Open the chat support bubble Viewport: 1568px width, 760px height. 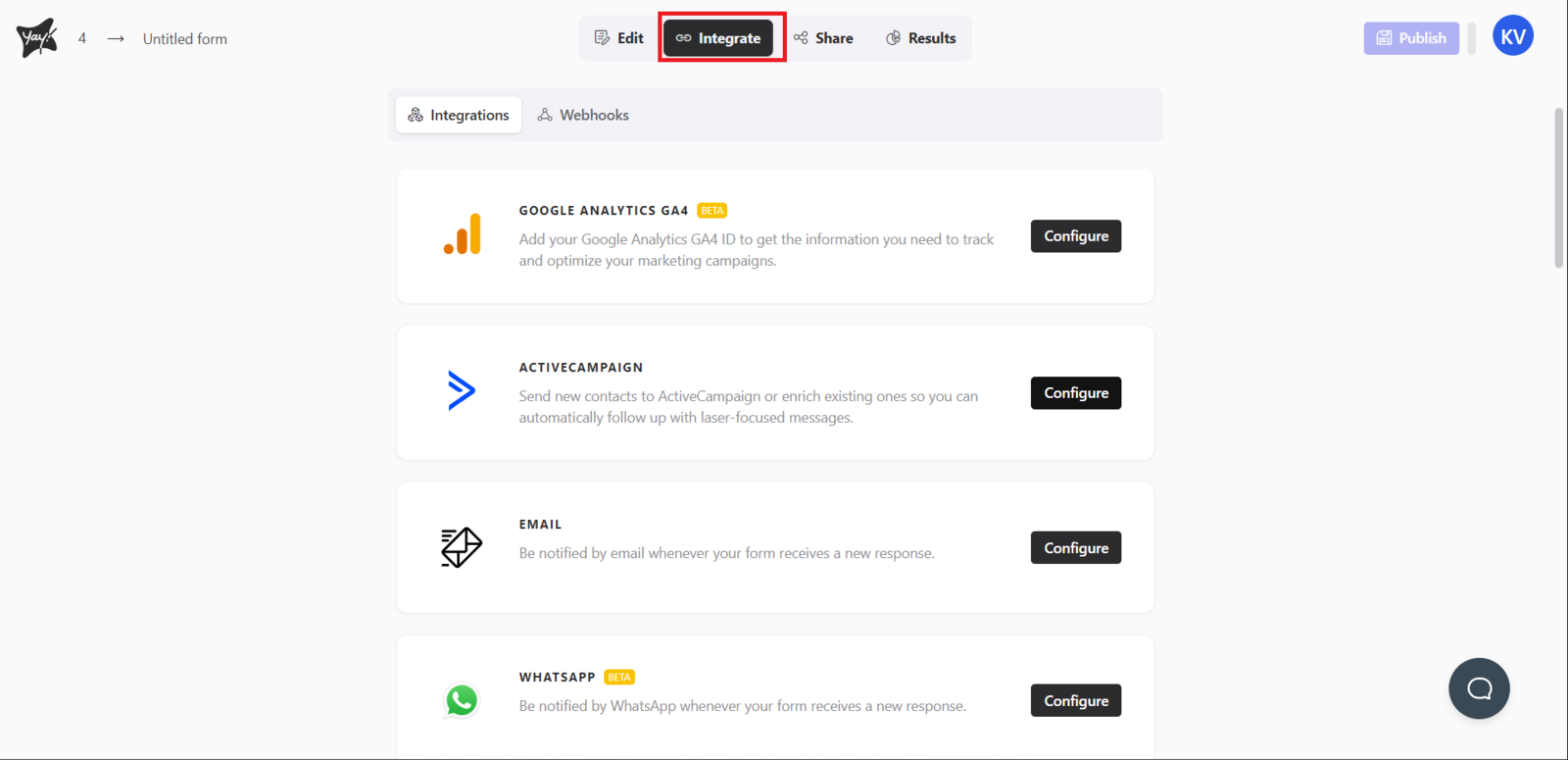pos(1479,688)
